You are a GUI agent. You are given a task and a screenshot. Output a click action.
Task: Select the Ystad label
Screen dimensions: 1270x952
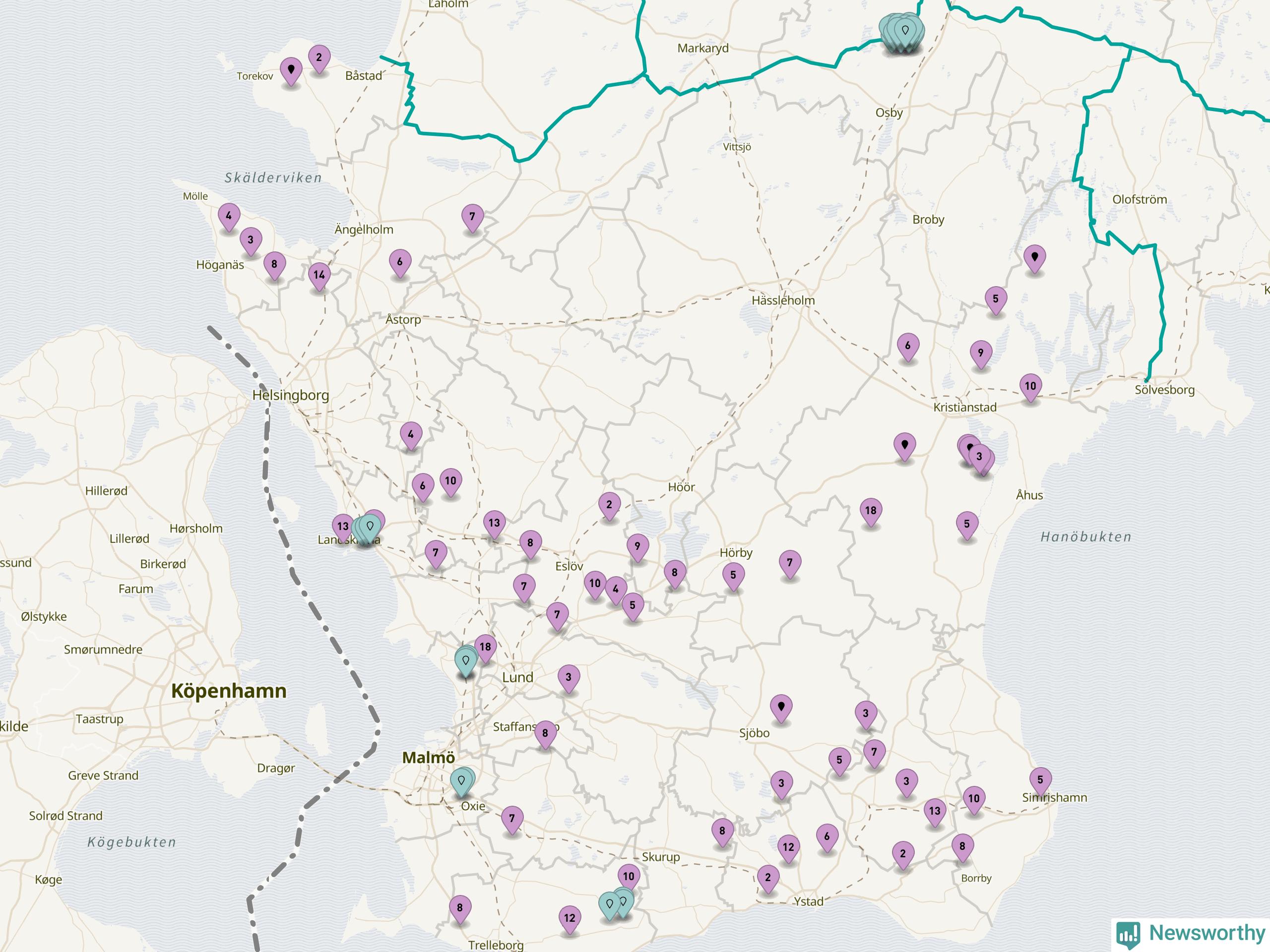coord(809,901)
